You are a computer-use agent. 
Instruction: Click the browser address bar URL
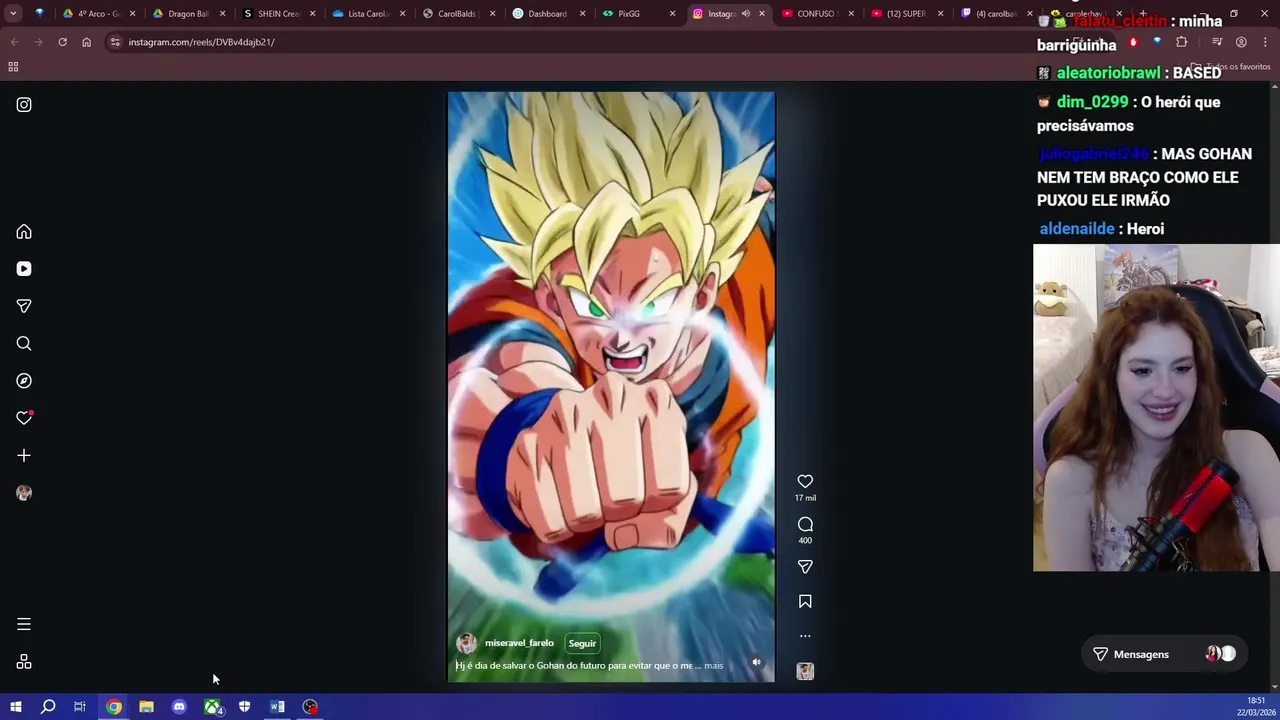[x=201, y=42]
